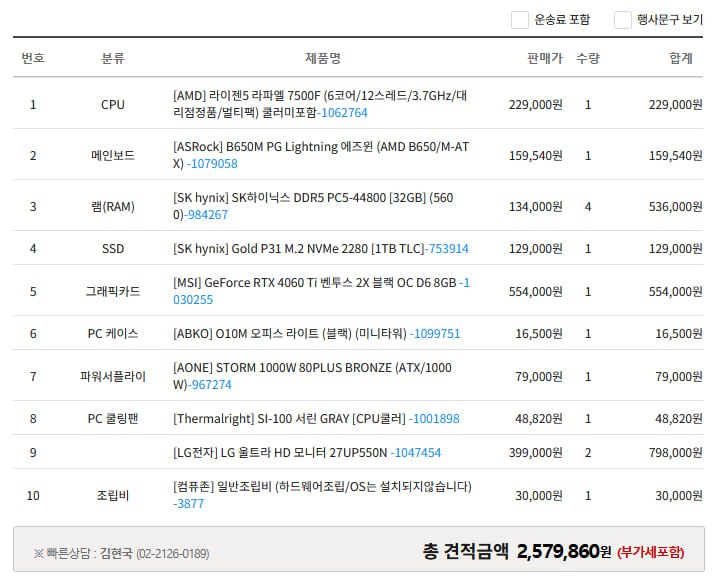Select the CPU category cell
The height and width of the screenshot is (587, 721).
pyautogui.click(x=113, y=105)
